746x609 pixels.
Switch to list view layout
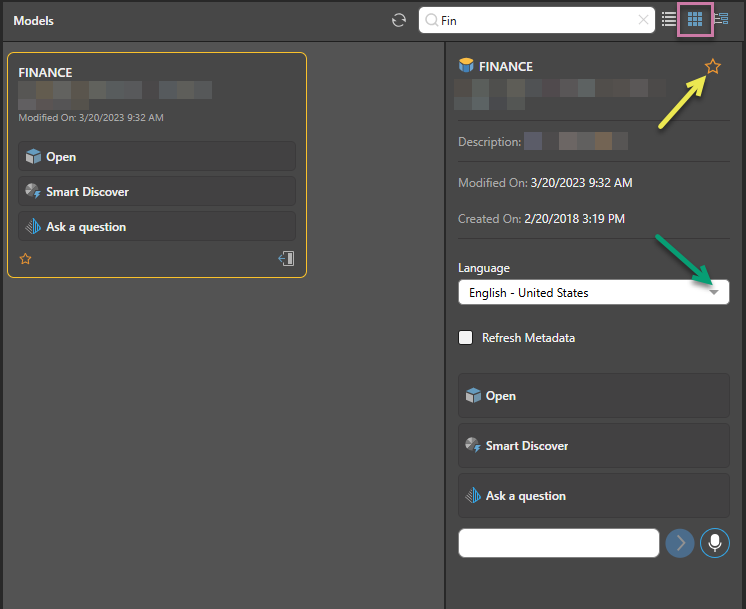point(669,19)
